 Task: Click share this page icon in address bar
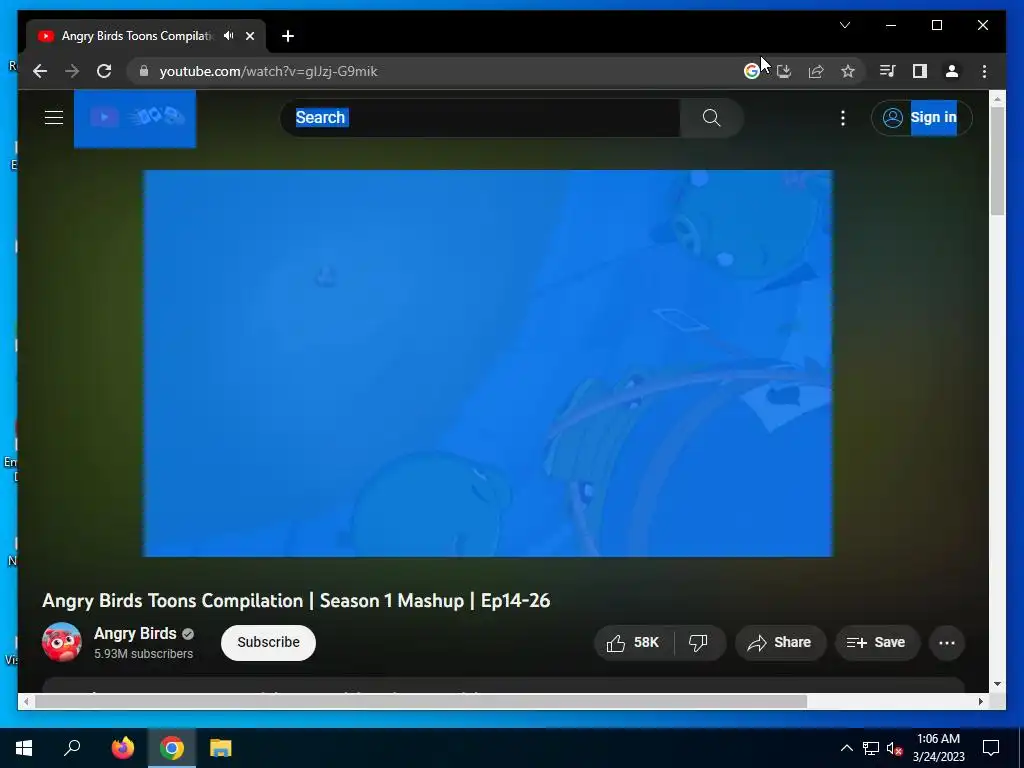tap(816, 71)
